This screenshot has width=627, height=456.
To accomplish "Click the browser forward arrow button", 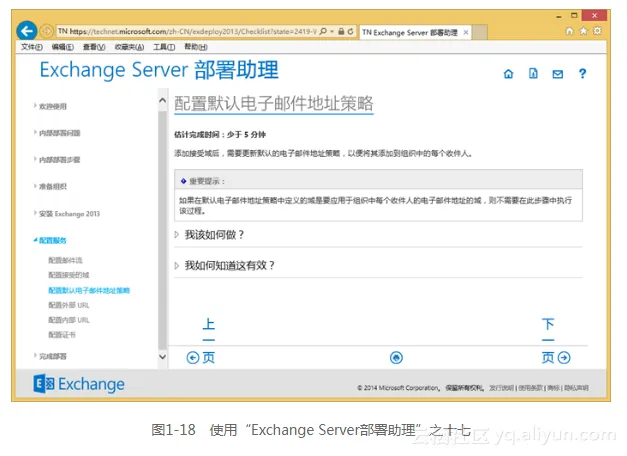I will [45, 32].
